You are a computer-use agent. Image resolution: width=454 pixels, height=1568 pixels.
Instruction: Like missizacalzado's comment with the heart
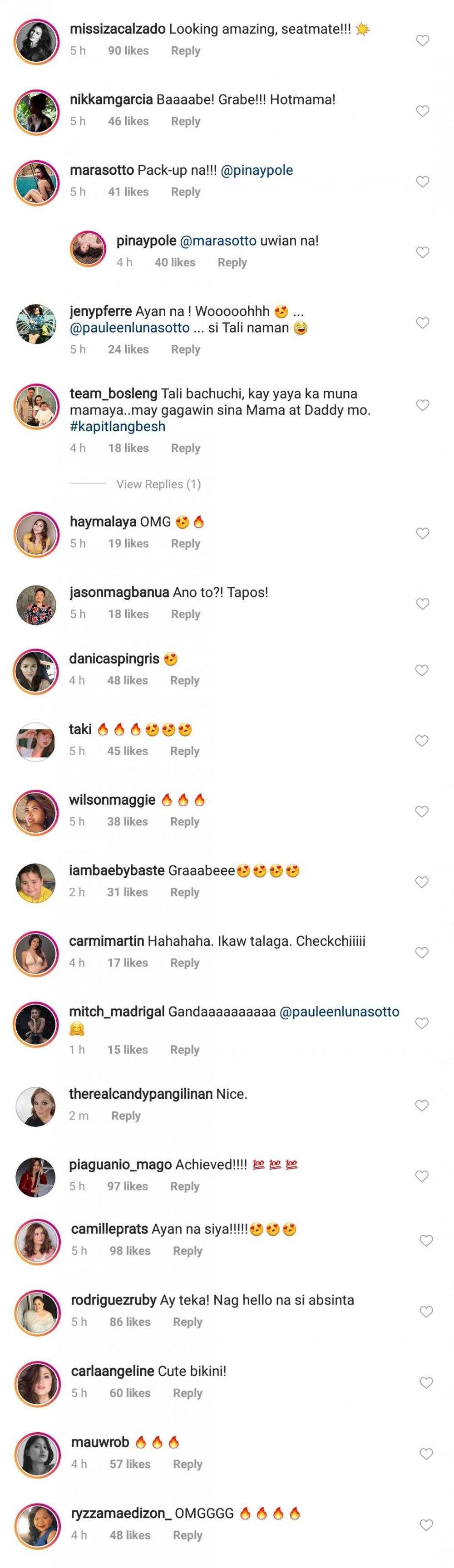tap(422, 41)
